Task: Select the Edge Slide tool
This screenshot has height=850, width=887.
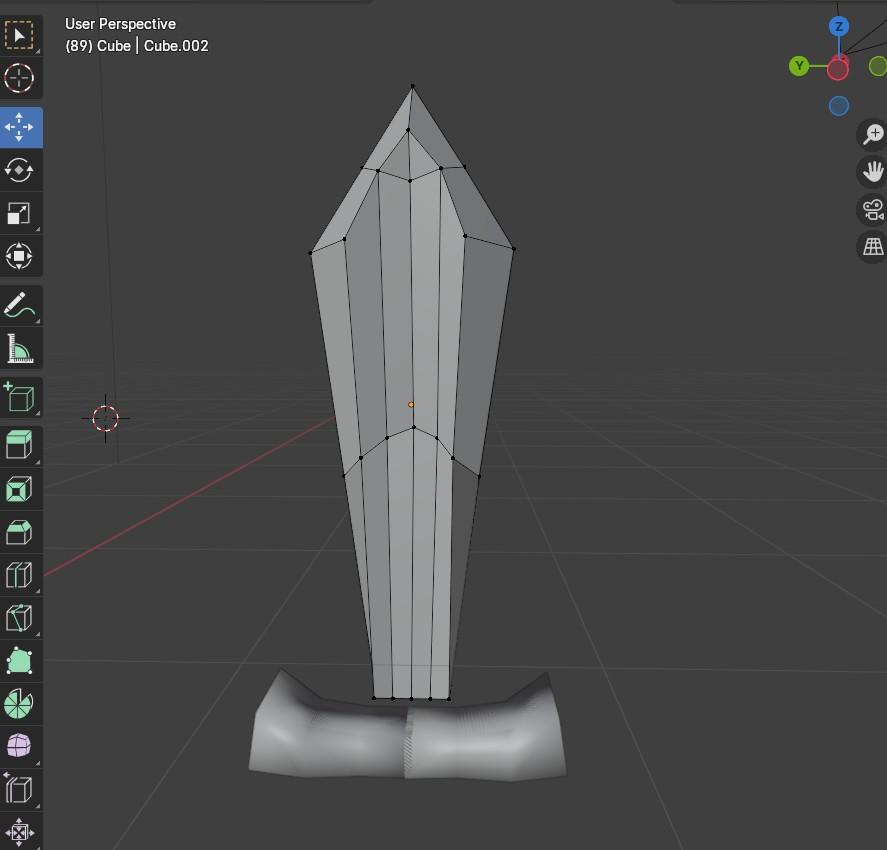Action: click(20, 789)
